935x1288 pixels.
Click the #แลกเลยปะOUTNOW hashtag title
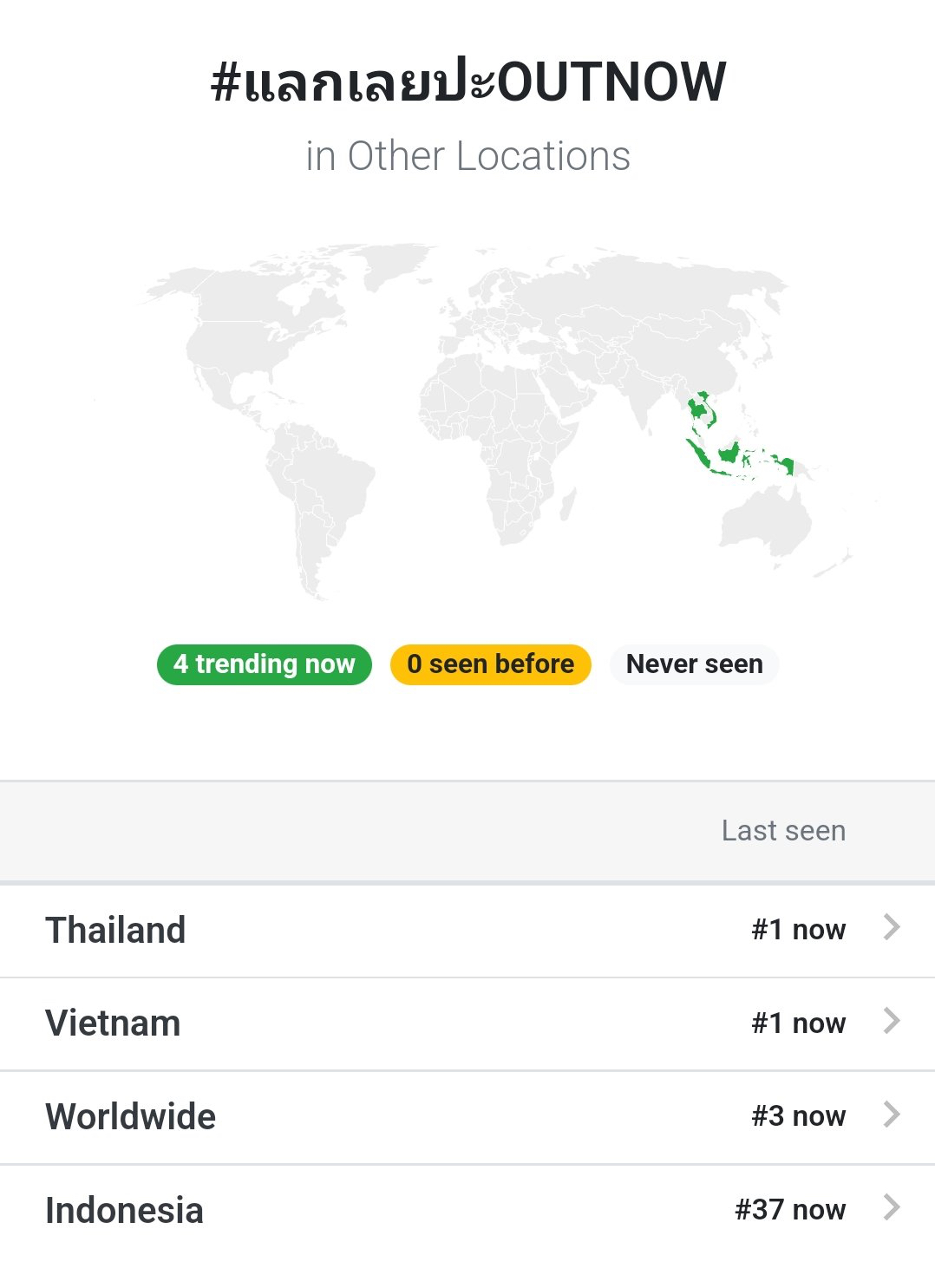(467, 82)
